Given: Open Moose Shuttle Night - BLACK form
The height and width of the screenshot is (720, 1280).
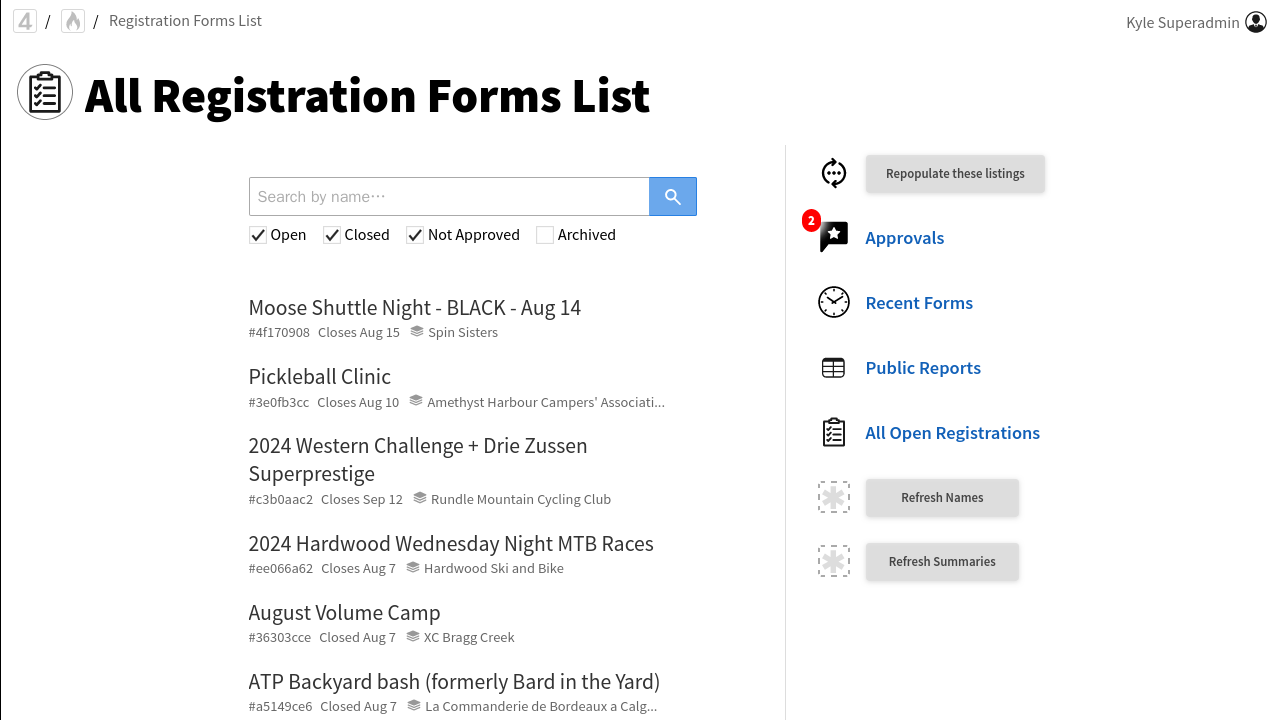Looking at the screenshot, I should (414, 308).
